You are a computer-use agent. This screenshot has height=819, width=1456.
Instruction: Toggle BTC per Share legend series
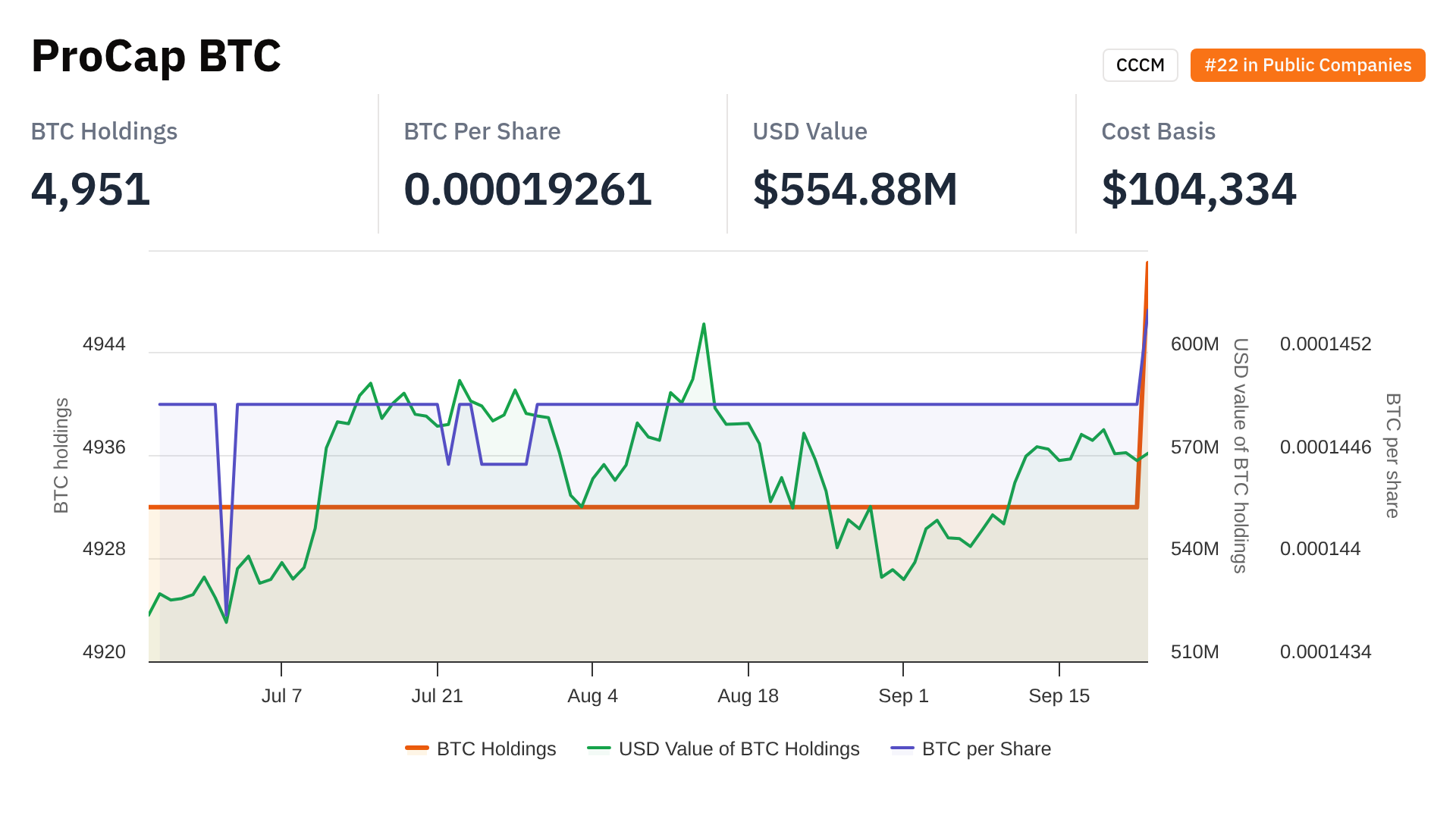tap(986, 748)
